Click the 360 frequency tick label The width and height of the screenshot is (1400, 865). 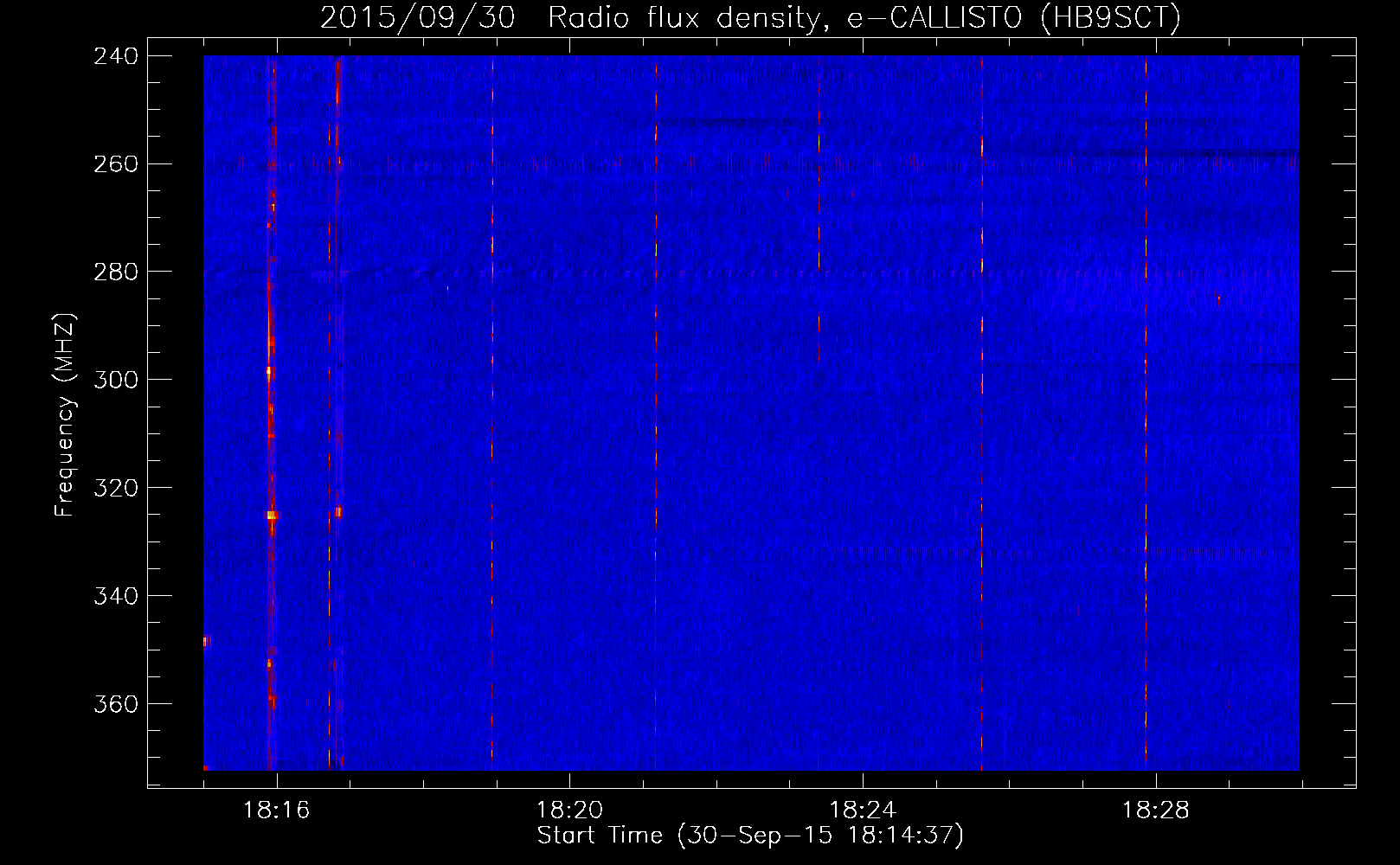pyautogui.click(x=116, y=704)
